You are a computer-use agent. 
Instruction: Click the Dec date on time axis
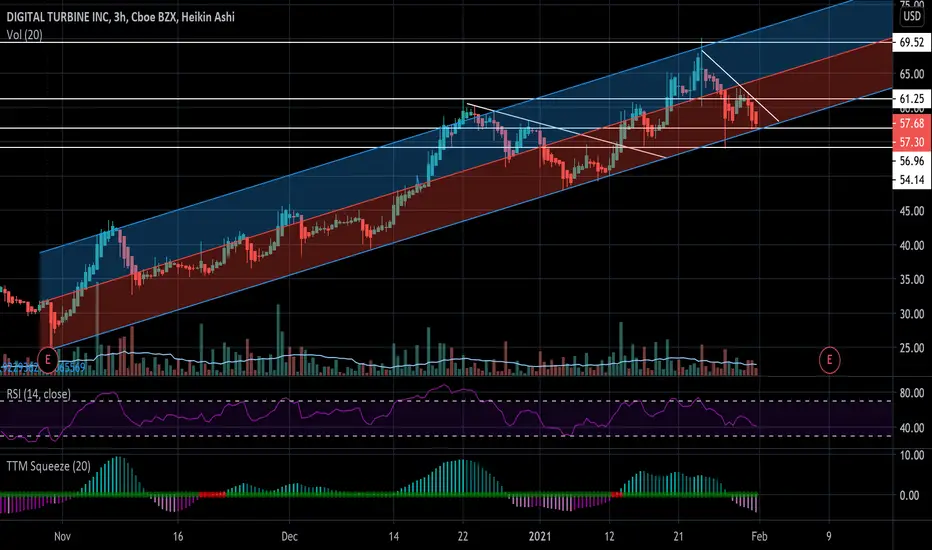pyautogui.click(x=289, y=536)
